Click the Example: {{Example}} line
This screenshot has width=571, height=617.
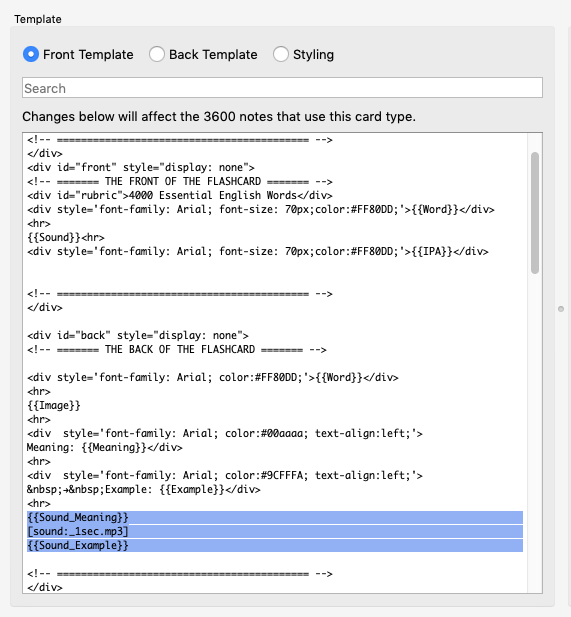144,490
